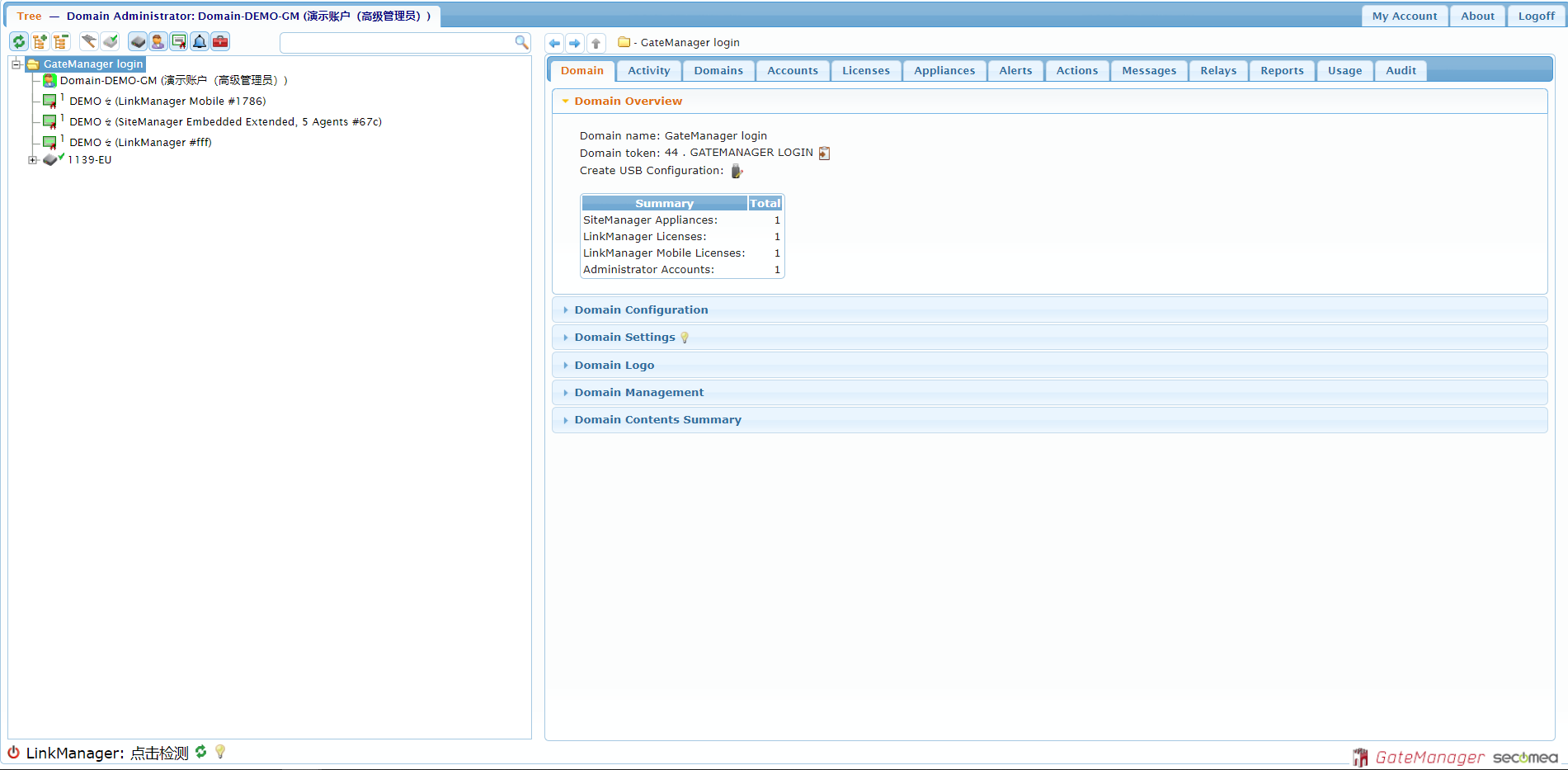Click appliance icon beside 1139-EU
Viewport: 1568px width, 770px height.
(x=51, y=159)
